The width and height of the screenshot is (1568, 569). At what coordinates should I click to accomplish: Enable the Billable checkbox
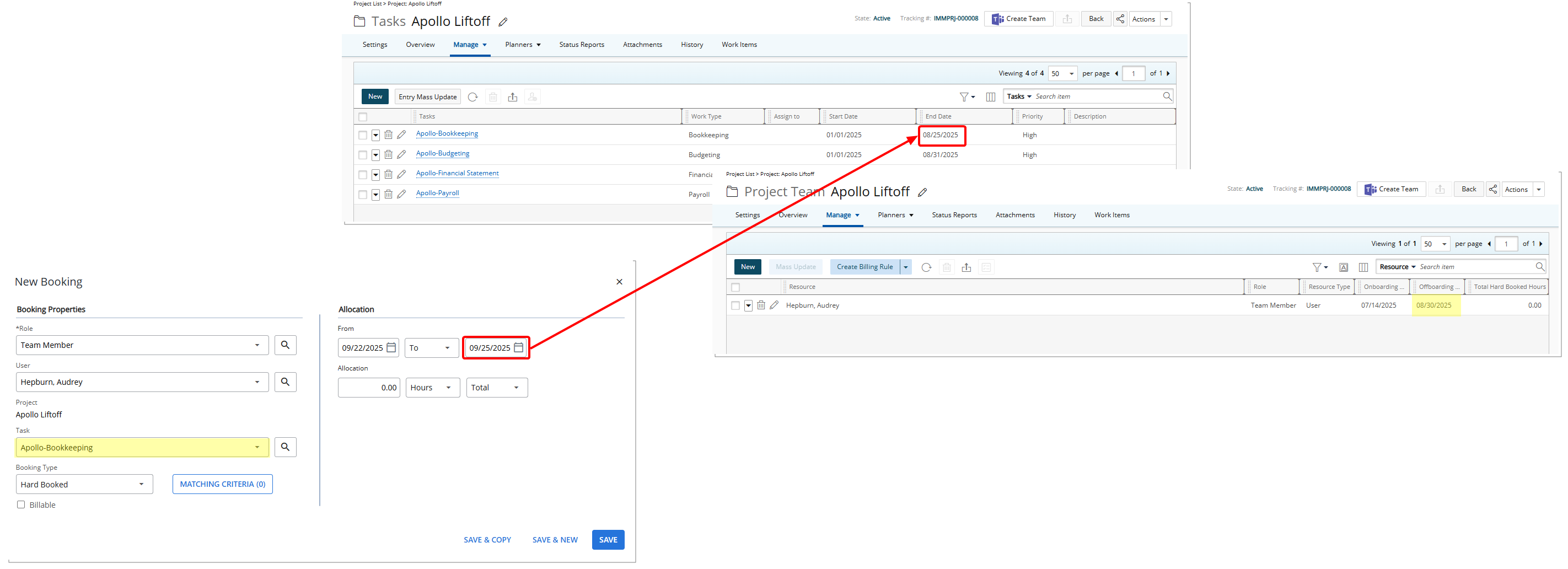click(22, 504)
